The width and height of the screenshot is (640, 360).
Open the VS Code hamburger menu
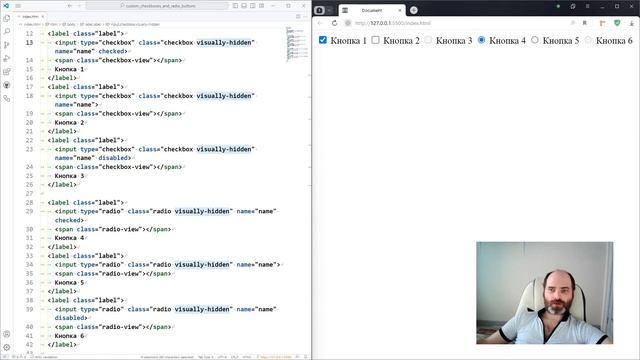point(18,6)
